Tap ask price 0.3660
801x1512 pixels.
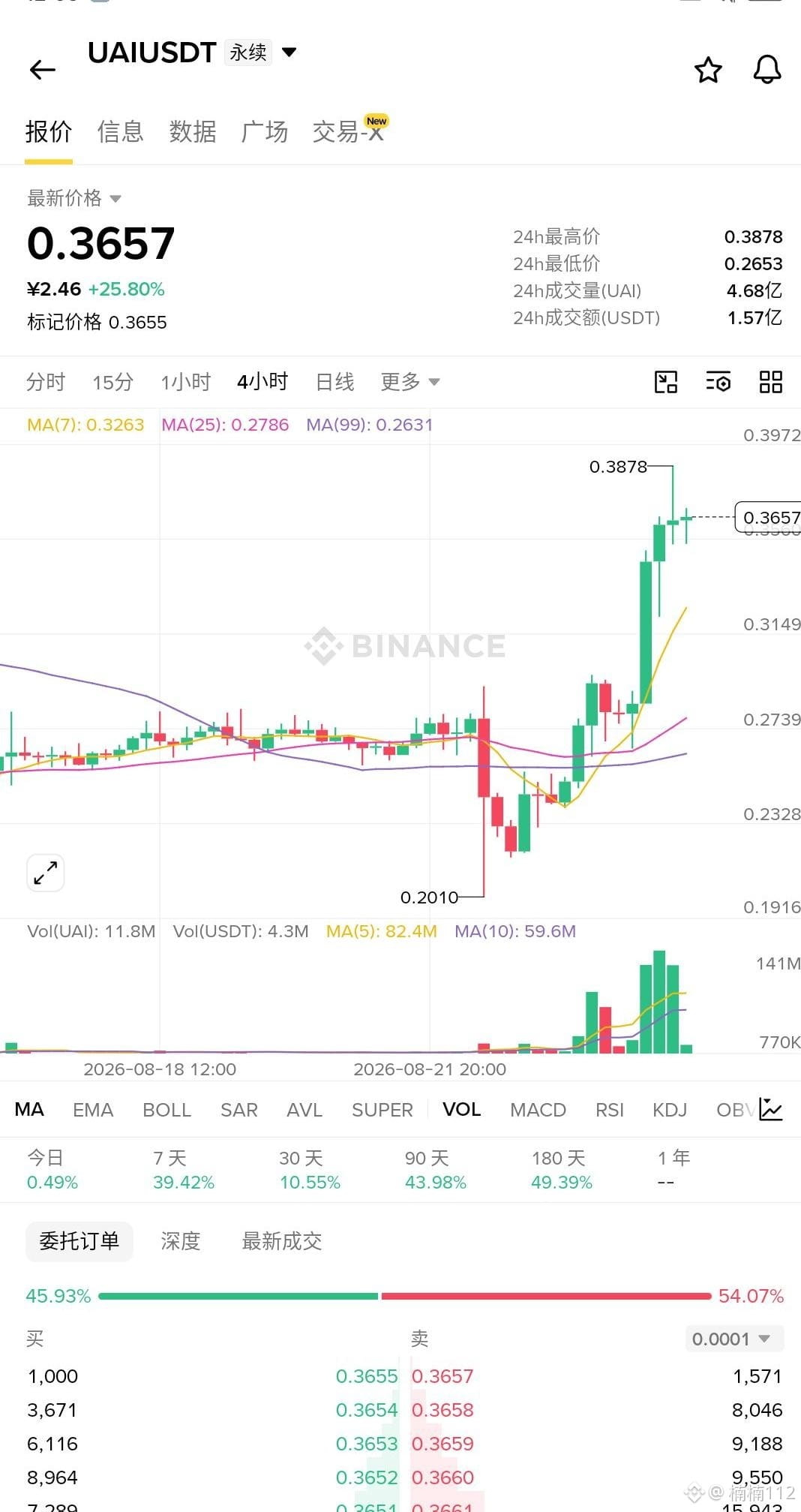[442, 1477]
